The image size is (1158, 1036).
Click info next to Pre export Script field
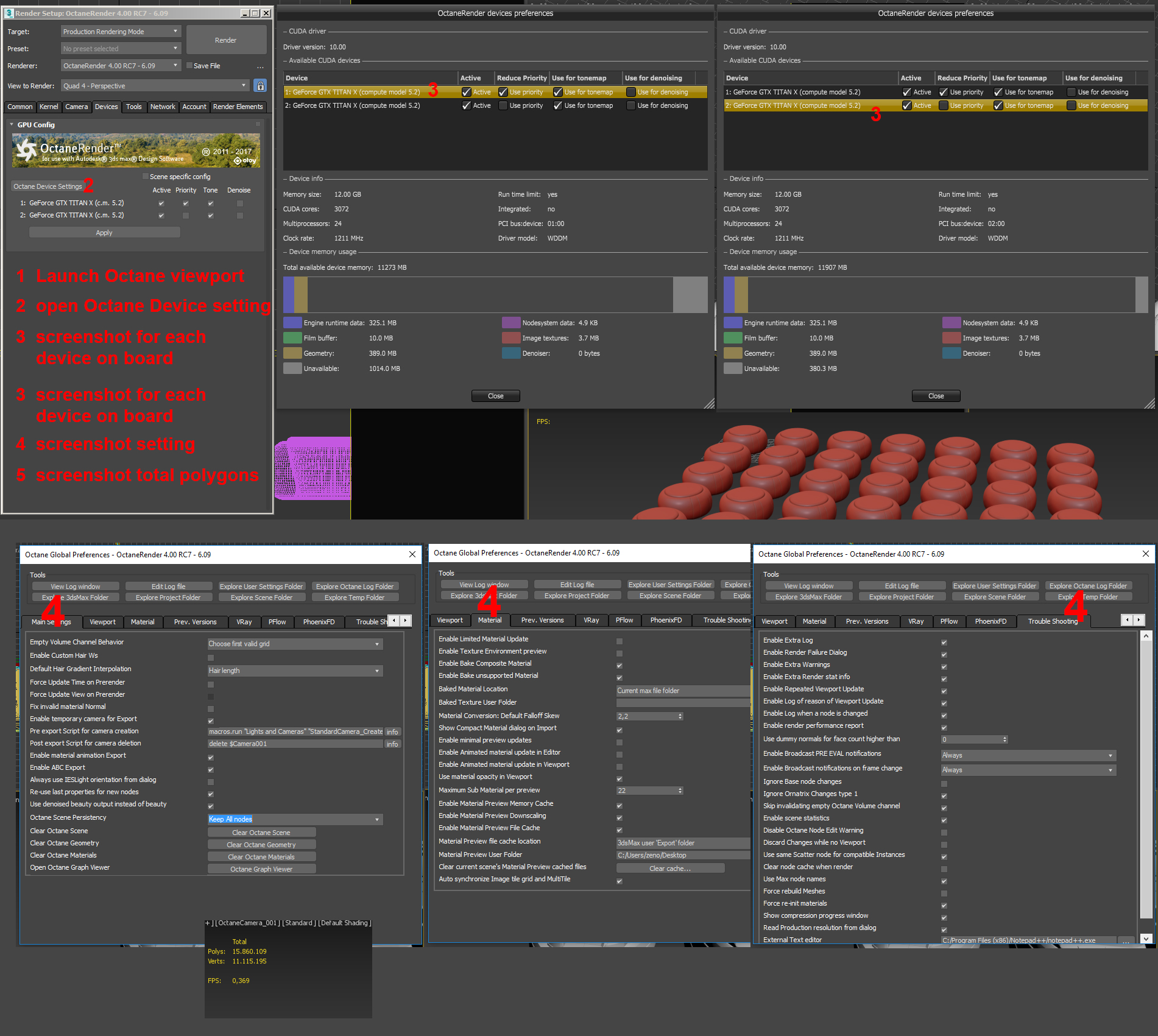point(392,732)
